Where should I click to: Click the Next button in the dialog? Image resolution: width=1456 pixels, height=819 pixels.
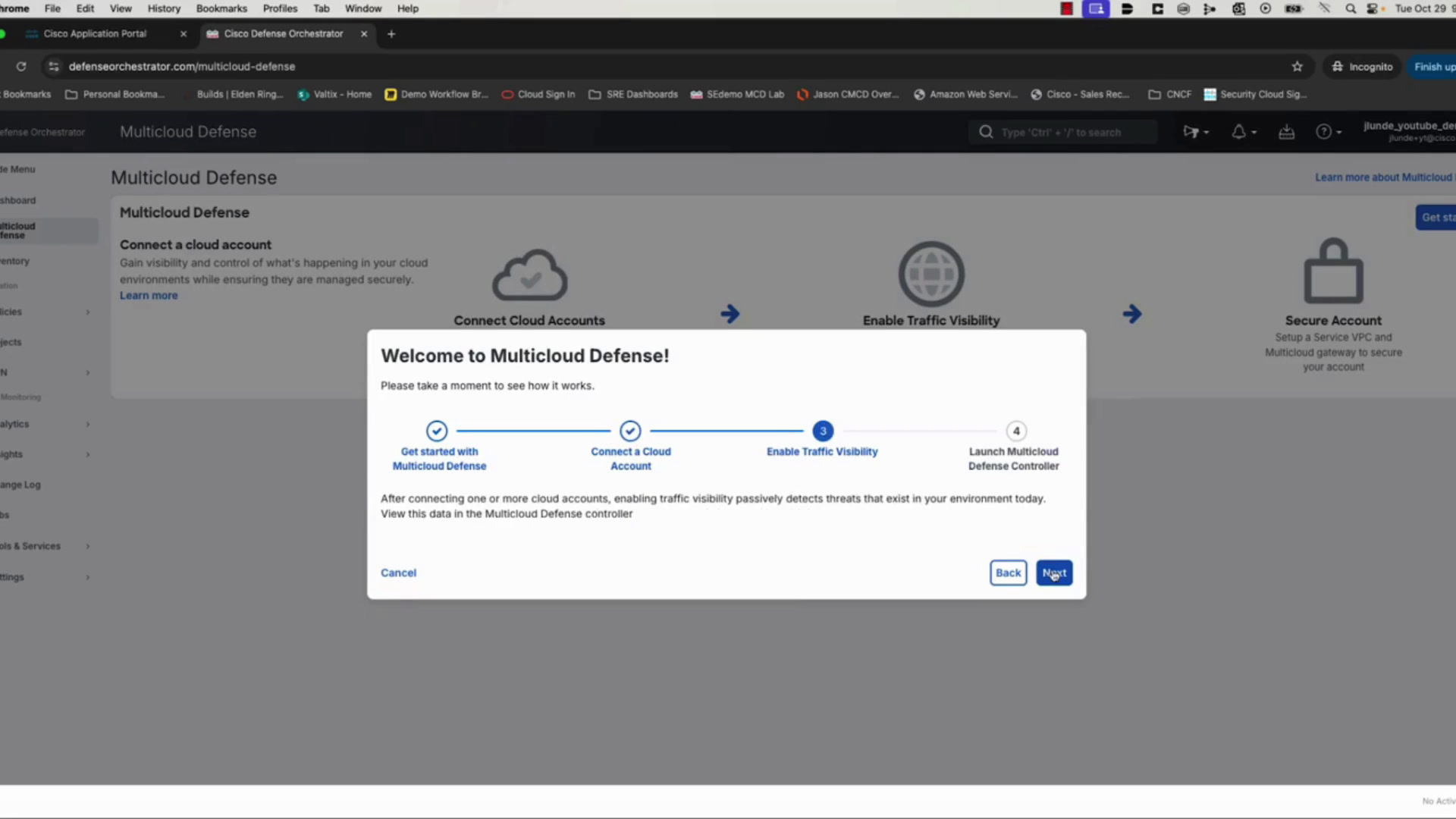pyautogui.click(x=1054, y=573)
